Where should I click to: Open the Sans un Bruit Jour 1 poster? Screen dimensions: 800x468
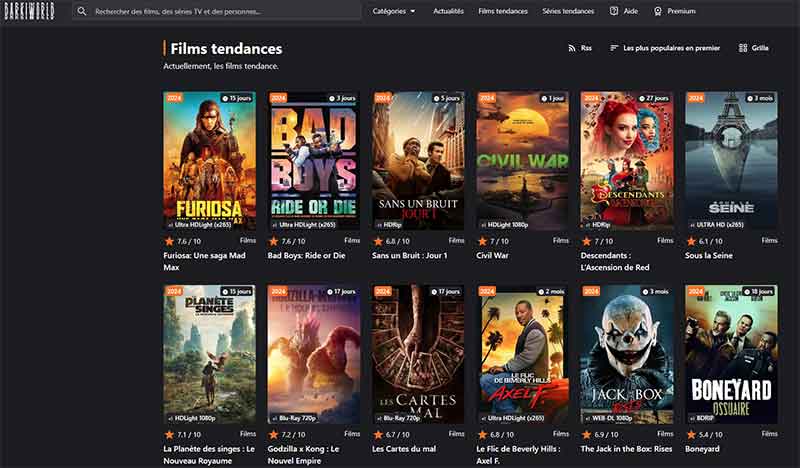418,161
